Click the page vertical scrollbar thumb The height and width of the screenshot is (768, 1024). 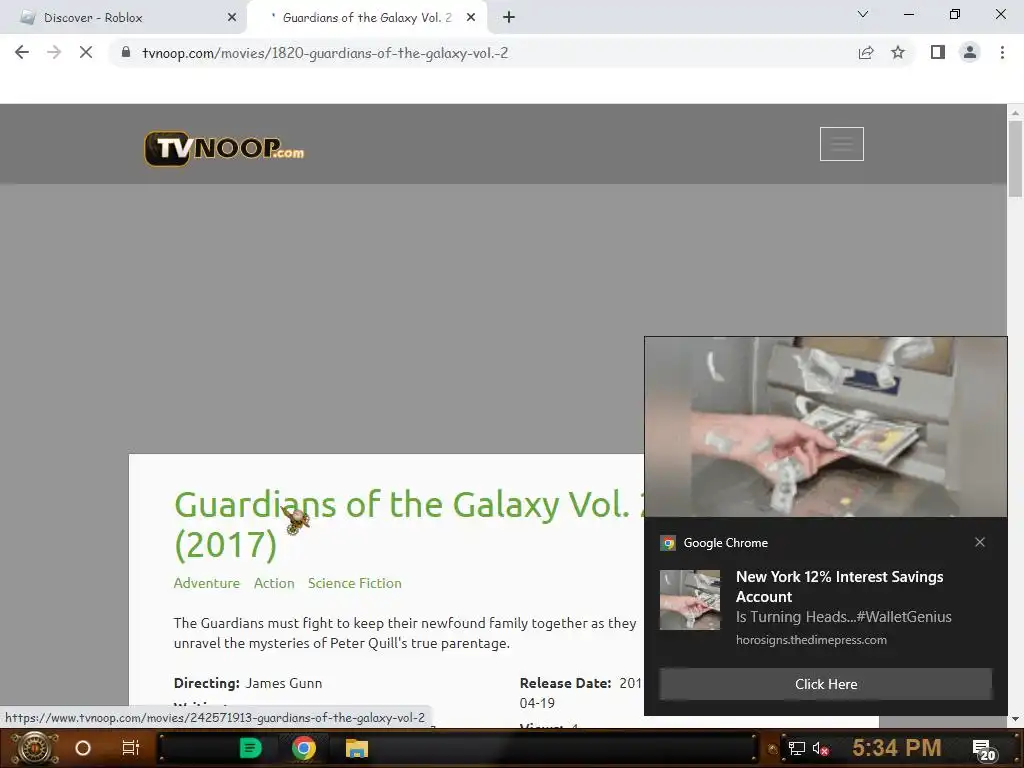tap(1015, 158)
